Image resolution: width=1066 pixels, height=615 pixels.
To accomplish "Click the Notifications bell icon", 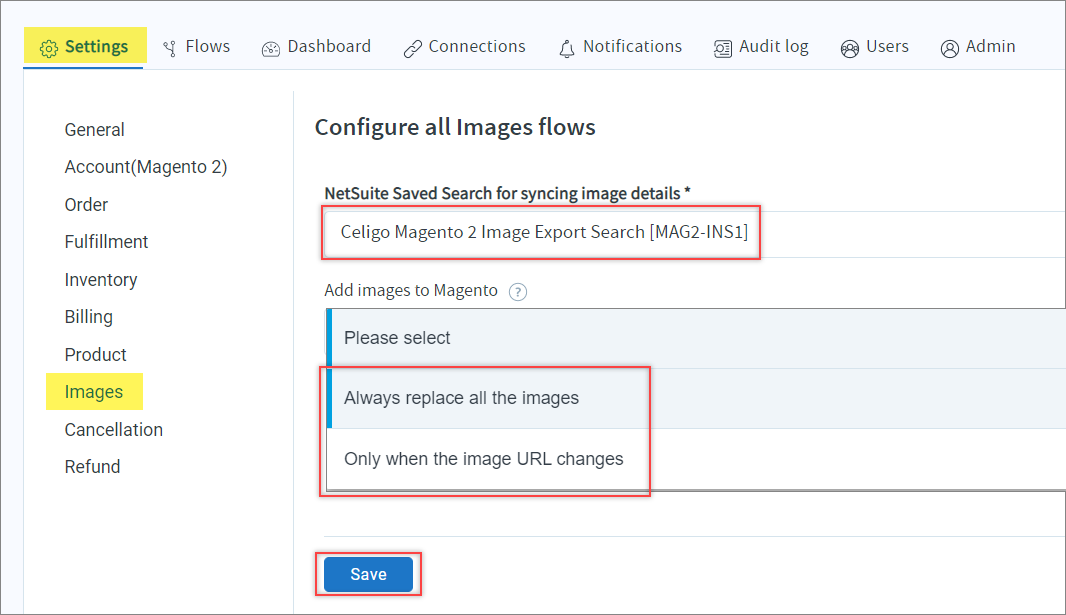I will point(567,48).
